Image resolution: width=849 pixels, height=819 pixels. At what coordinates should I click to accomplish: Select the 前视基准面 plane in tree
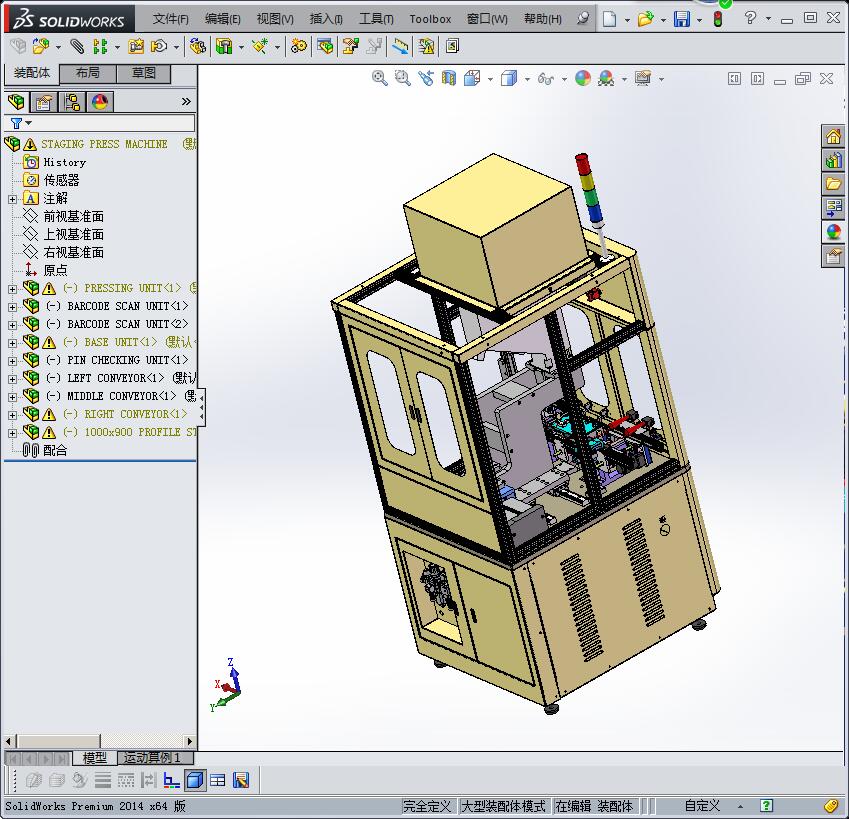pyautogui.click(x=73, y=217)
